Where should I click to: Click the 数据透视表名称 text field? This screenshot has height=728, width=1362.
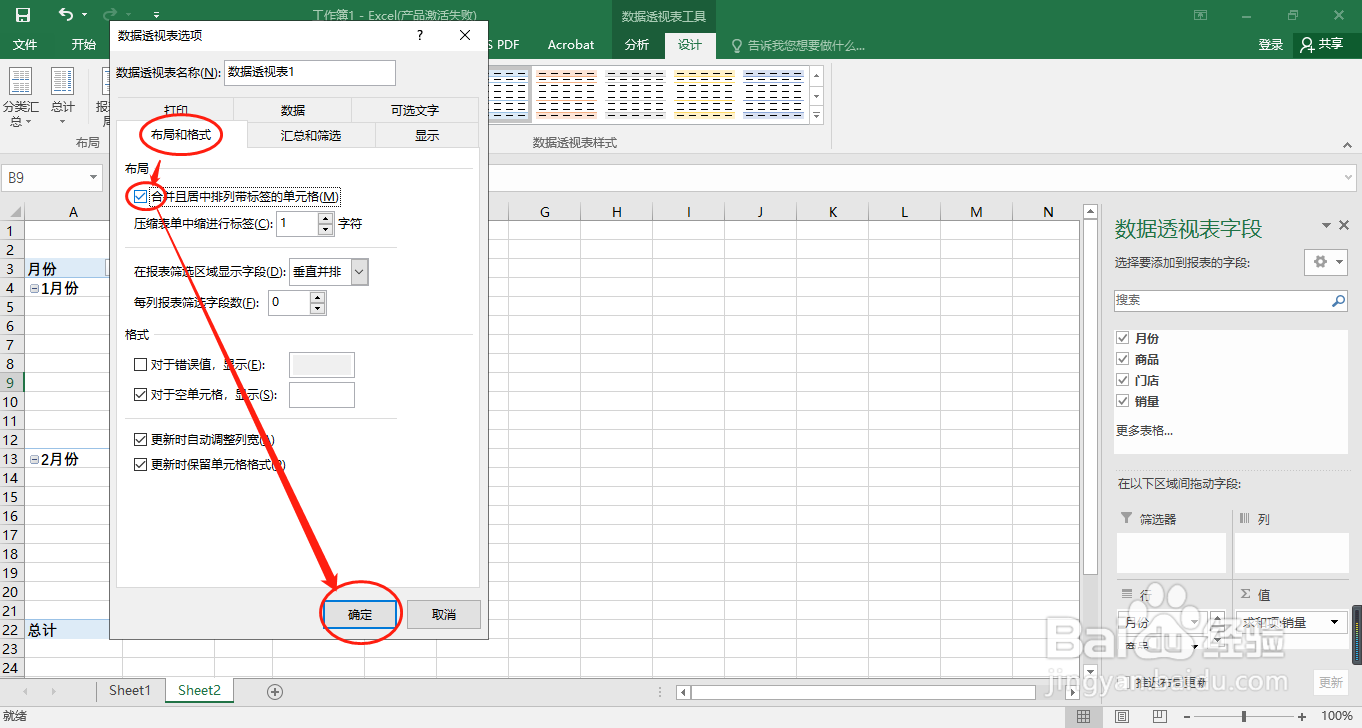click(x=310, y=72)
